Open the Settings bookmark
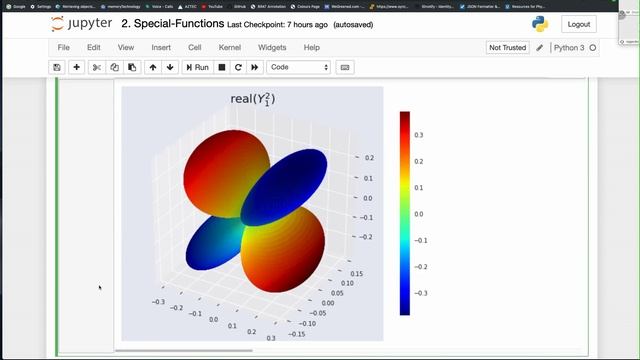Screen dimensions: 640x360 42,7
